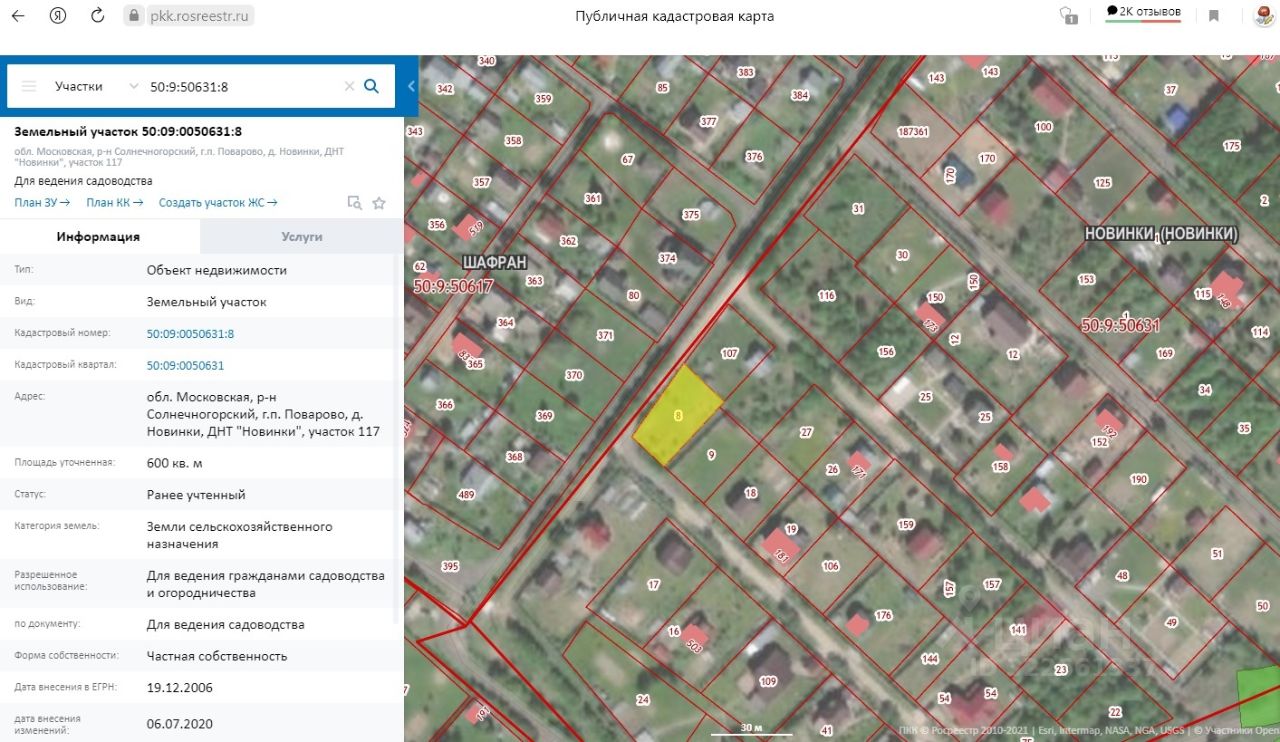Screen dimensions: 1280x742
Task: Click the НОВИНКИ (НОВИНКИ) map label
Action: point(1161,234)
